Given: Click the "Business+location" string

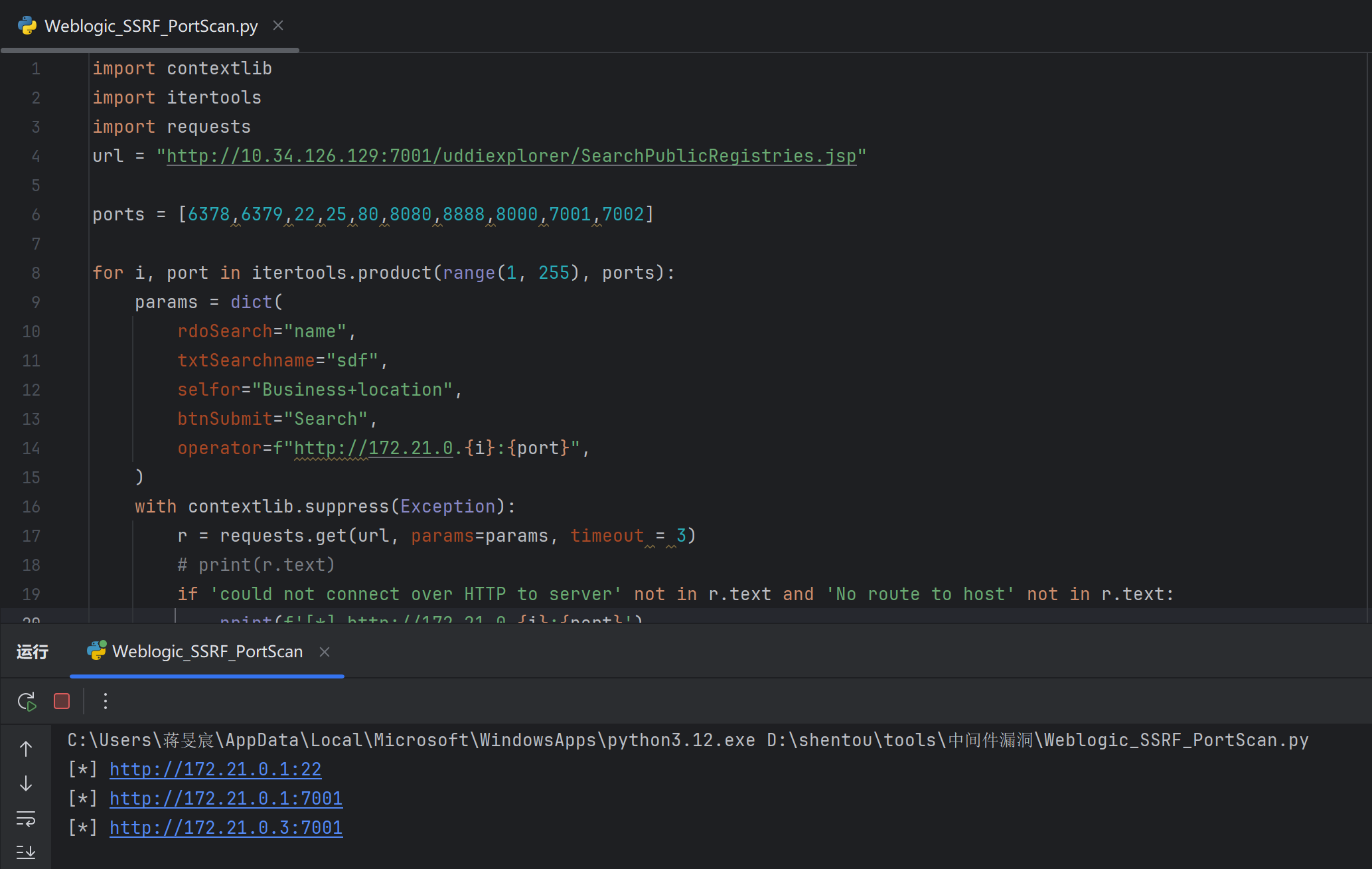Looking at the screenshot, I should coord(352,390).
